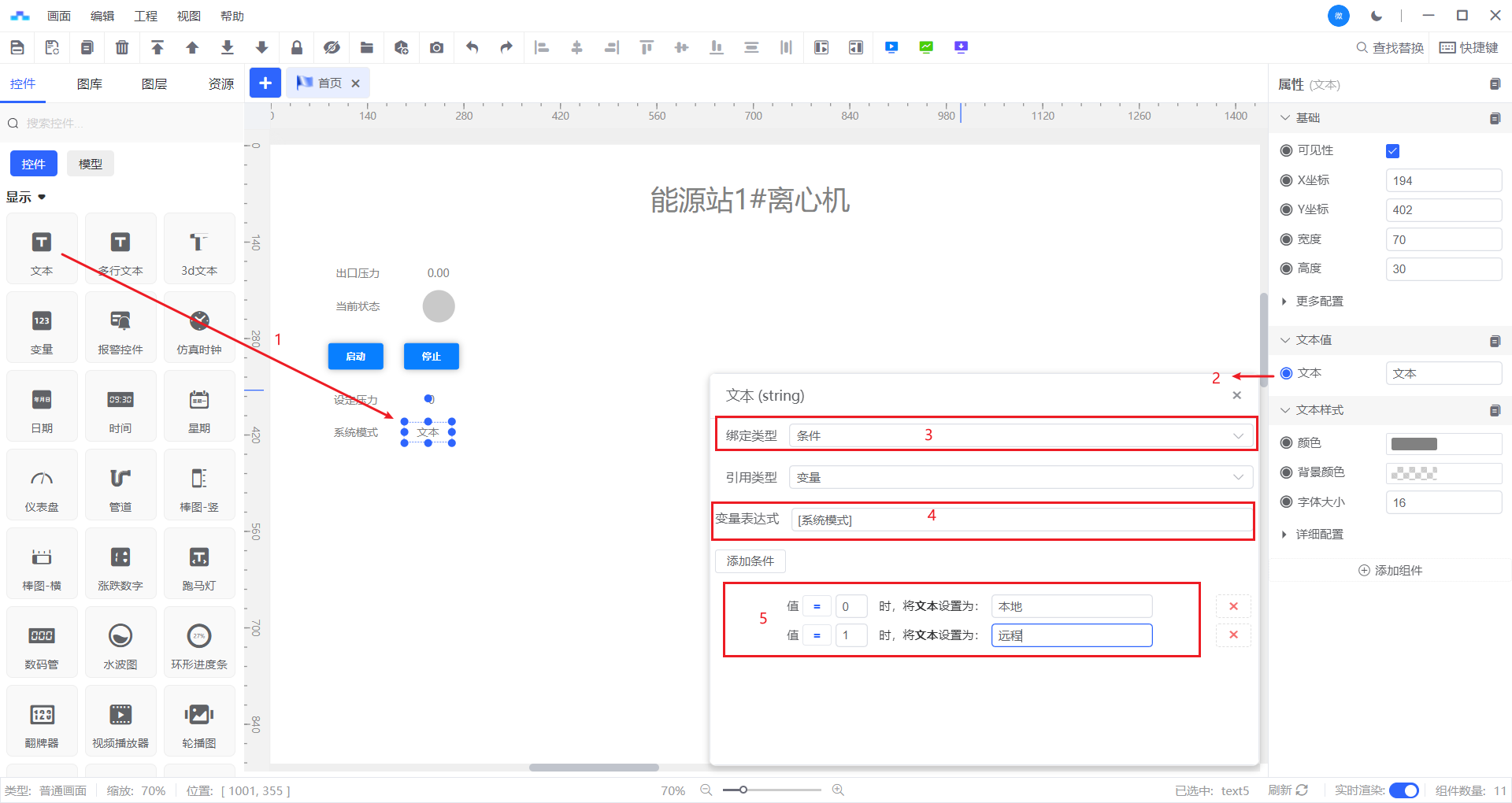
Task: Select the 文本 binding radio button
Action: pyautogui.click(x=1287, y=373)
